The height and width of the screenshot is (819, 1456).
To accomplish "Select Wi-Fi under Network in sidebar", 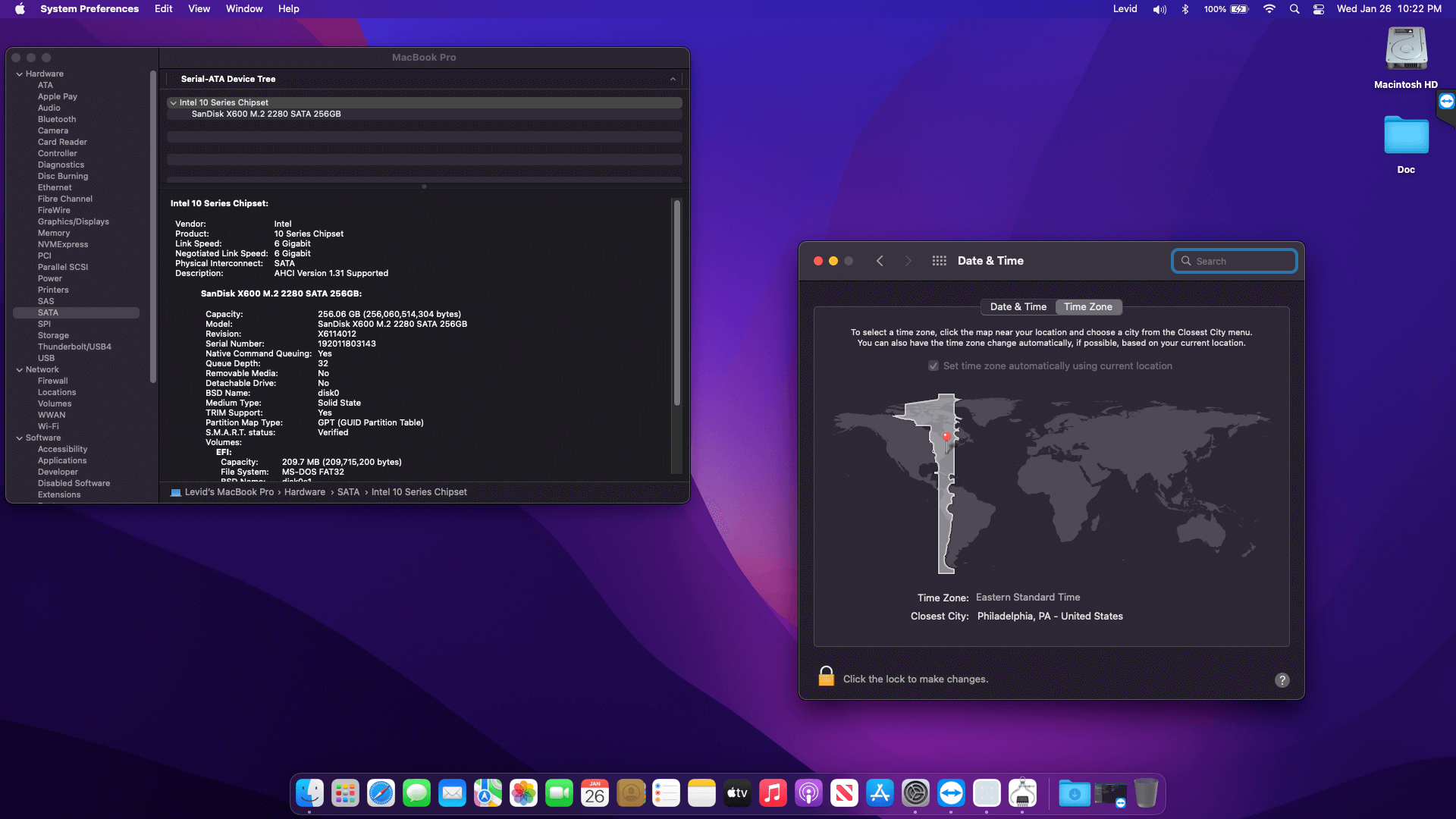I will click(x=49, y=426).
